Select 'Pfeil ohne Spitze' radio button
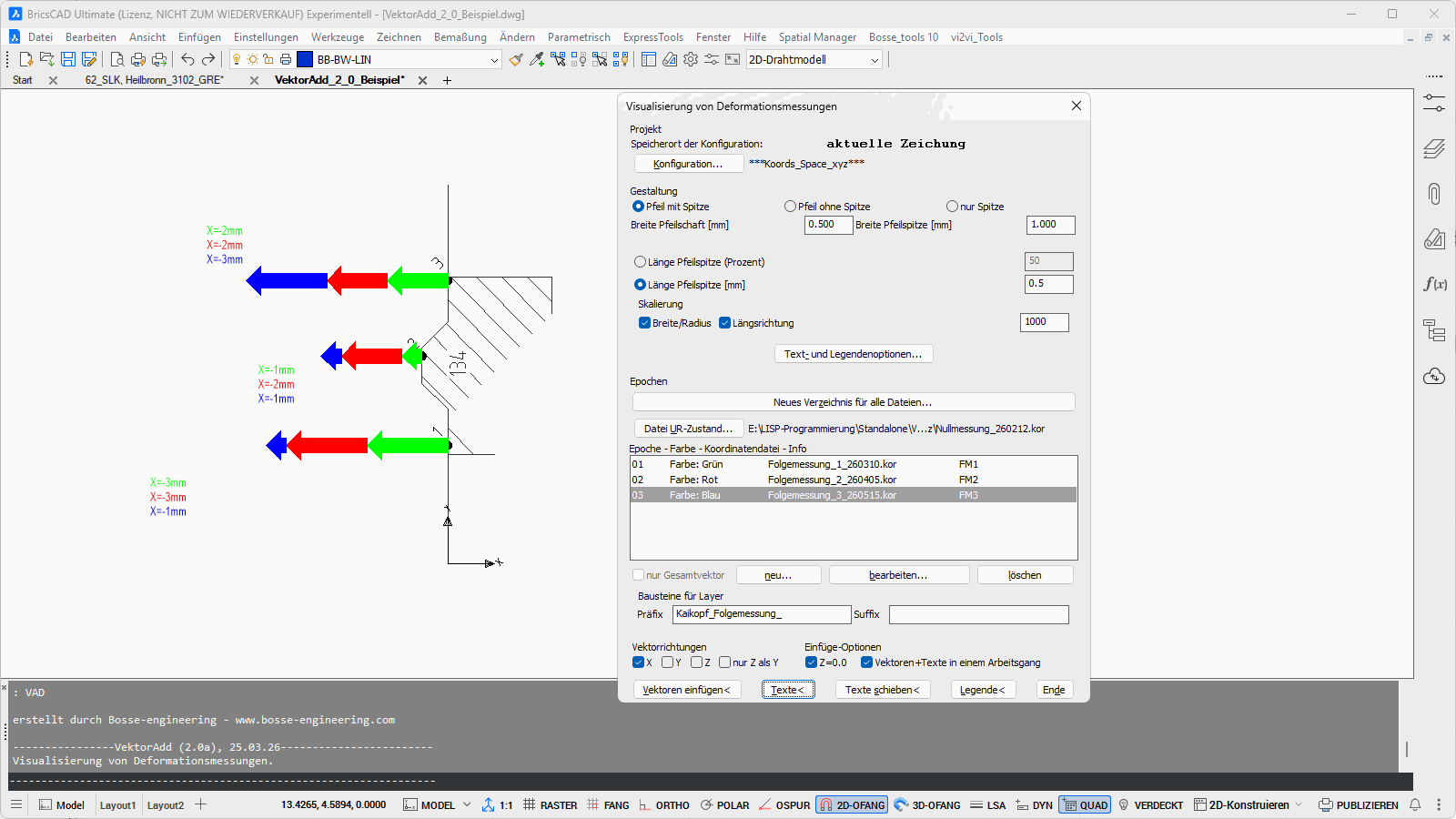 (x=790, y=207)
